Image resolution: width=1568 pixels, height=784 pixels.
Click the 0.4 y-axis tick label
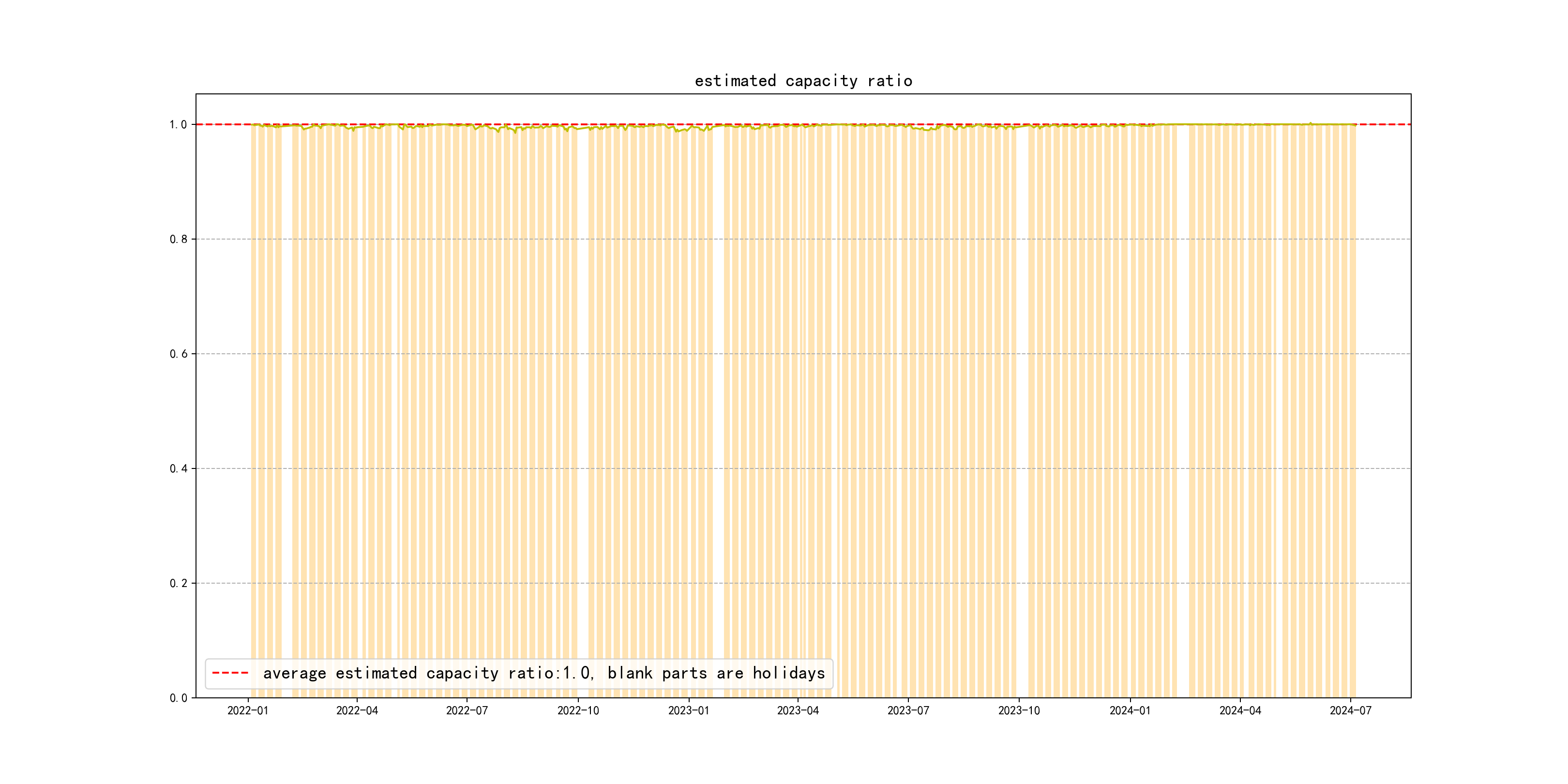pos(179,468)
